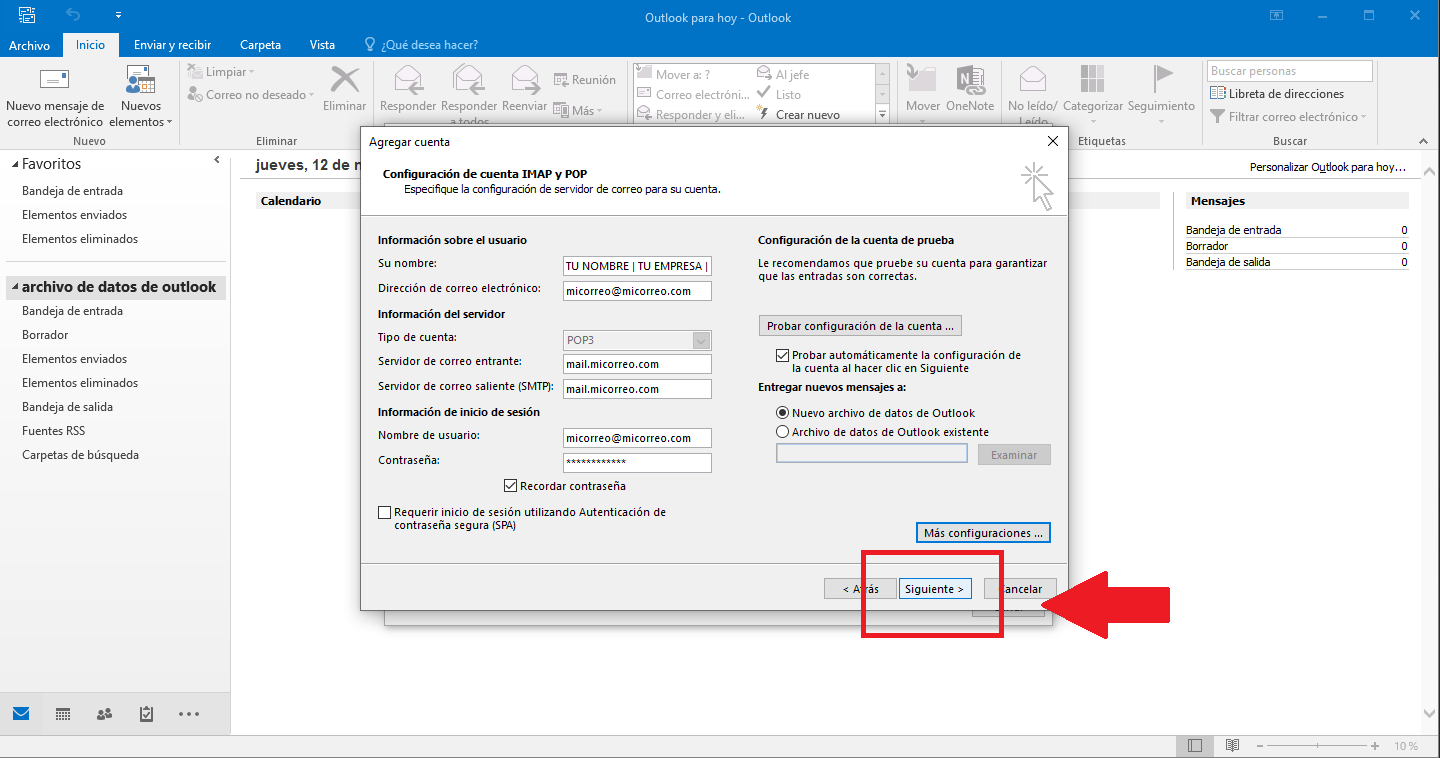Open the Categorizar color grid icon

(x=1093, y=80)
